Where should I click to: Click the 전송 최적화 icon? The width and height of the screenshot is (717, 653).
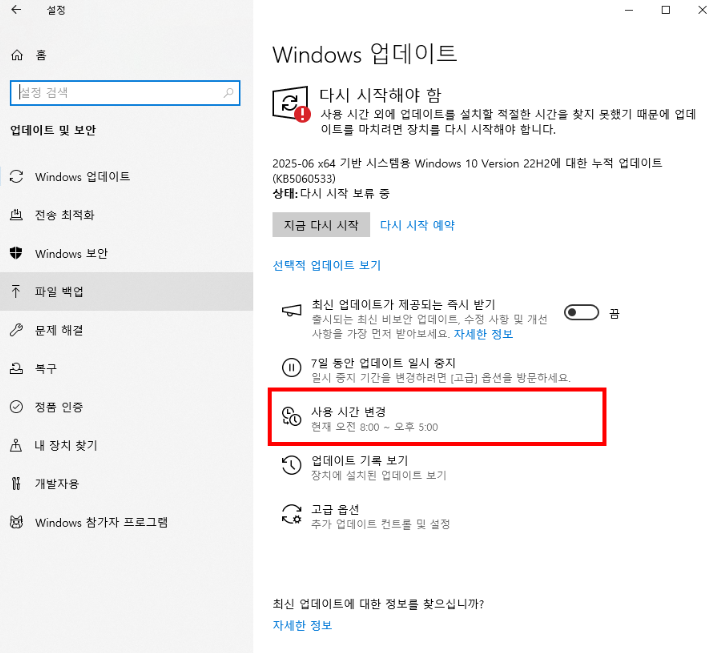coord(16,214)
